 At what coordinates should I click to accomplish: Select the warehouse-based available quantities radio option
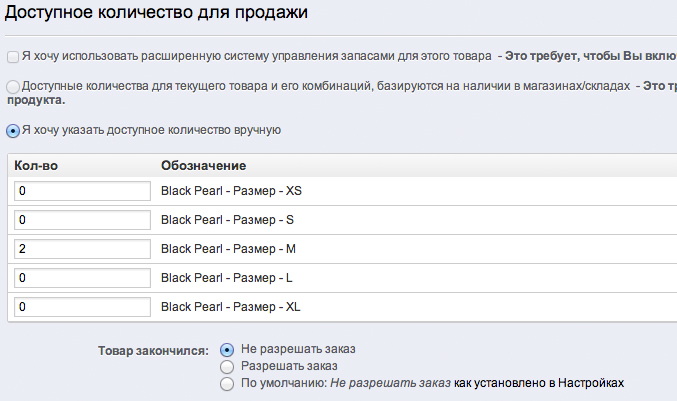13,87
